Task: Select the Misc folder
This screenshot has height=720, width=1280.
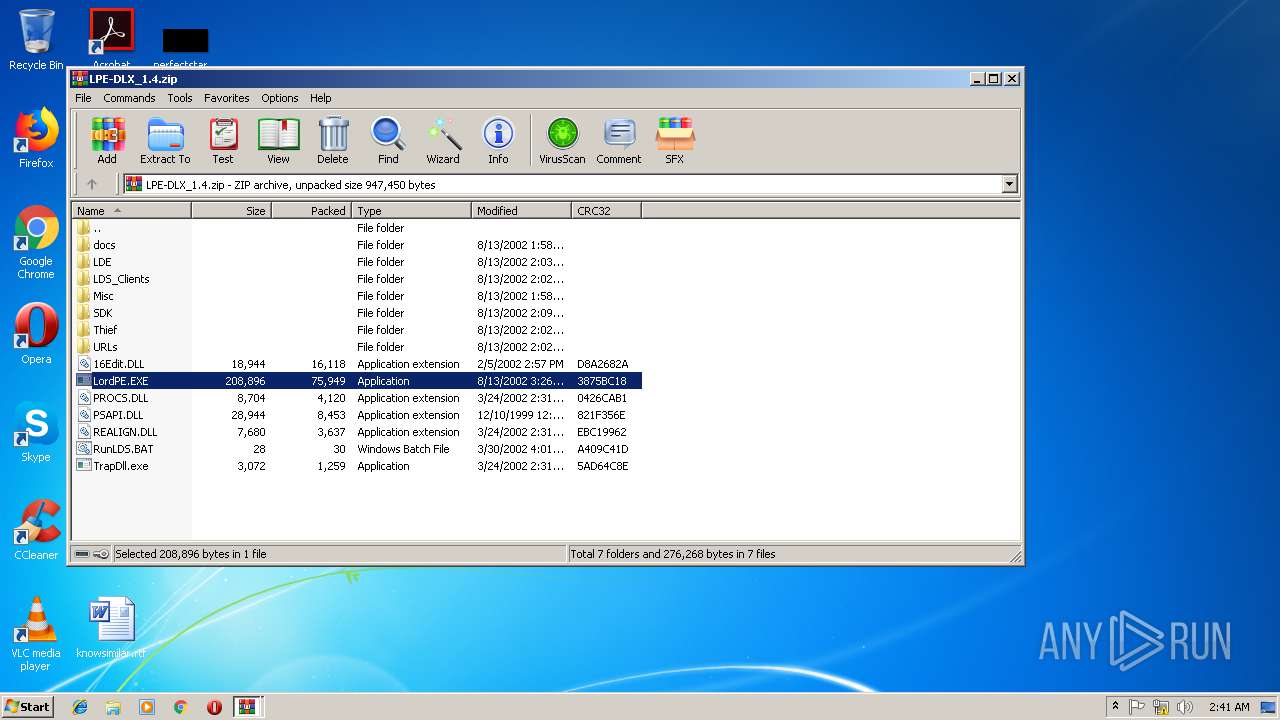Action: (x=358, y=296)
